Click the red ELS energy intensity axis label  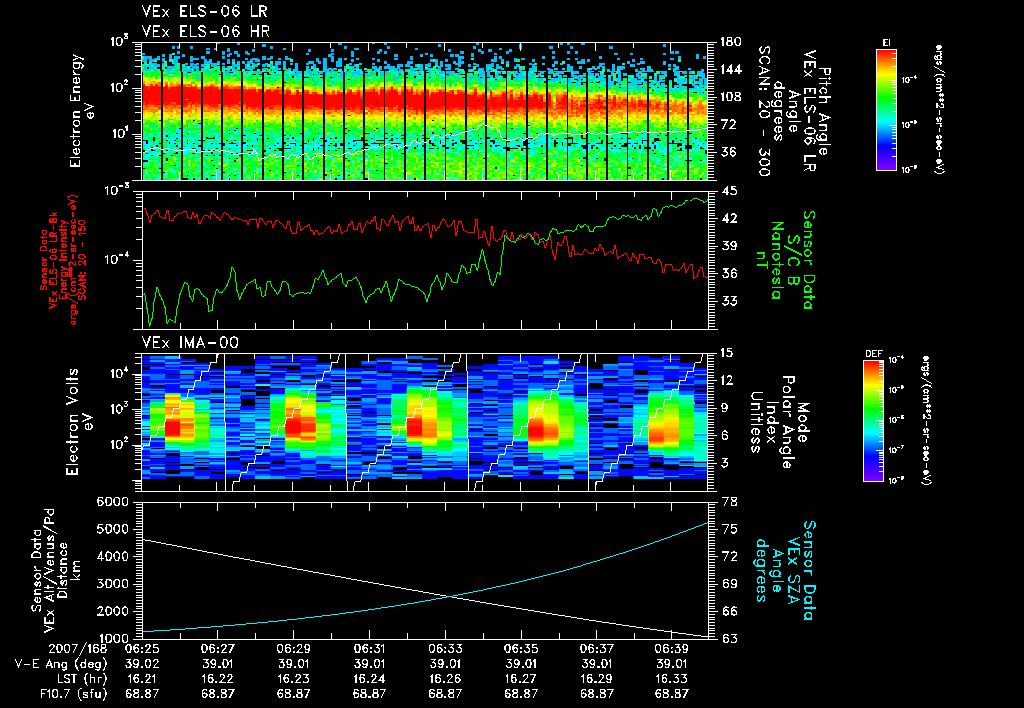[x=64, y=260]
